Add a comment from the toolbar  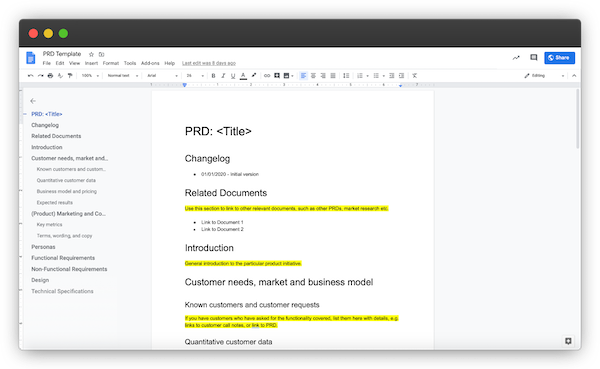[277, 76]
